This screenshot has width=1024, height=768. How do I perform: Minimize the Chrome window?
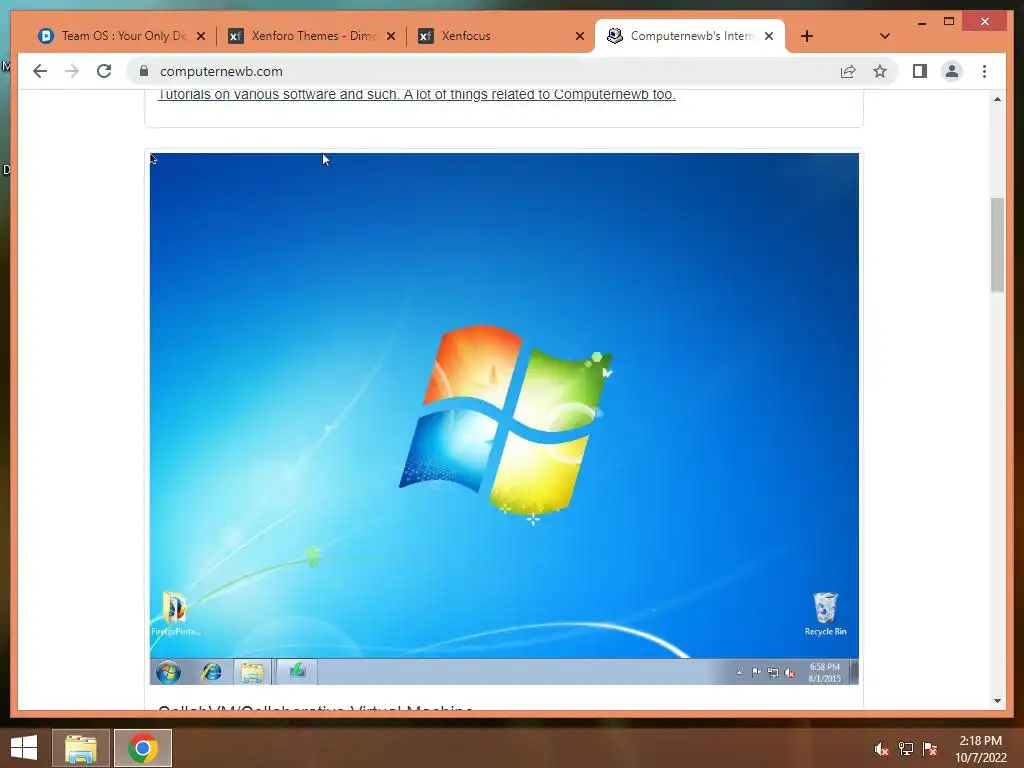[x=921, y=22]
